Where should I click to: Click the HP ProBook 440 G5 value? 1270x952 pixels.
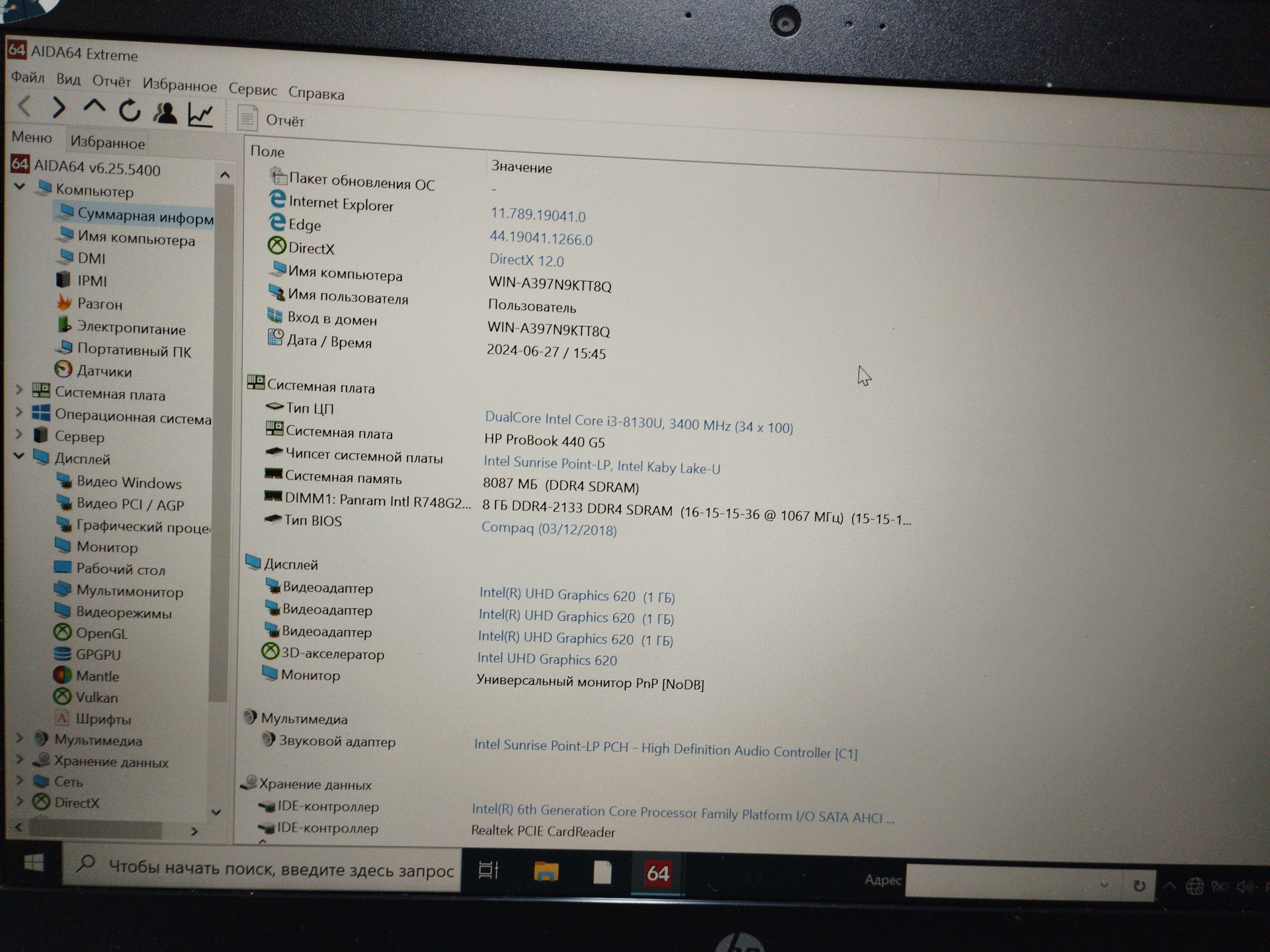point(544,440)
